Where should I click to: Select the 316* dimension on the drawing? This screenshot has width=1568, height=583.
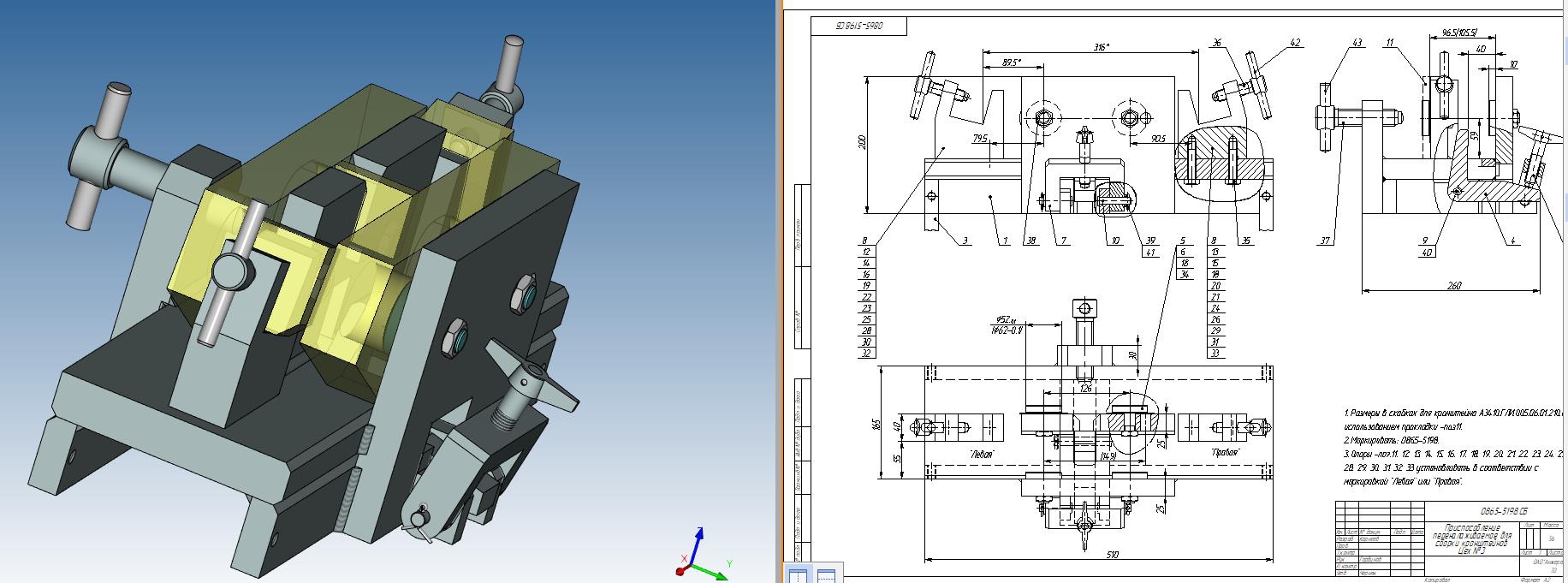coord(1102,46)
